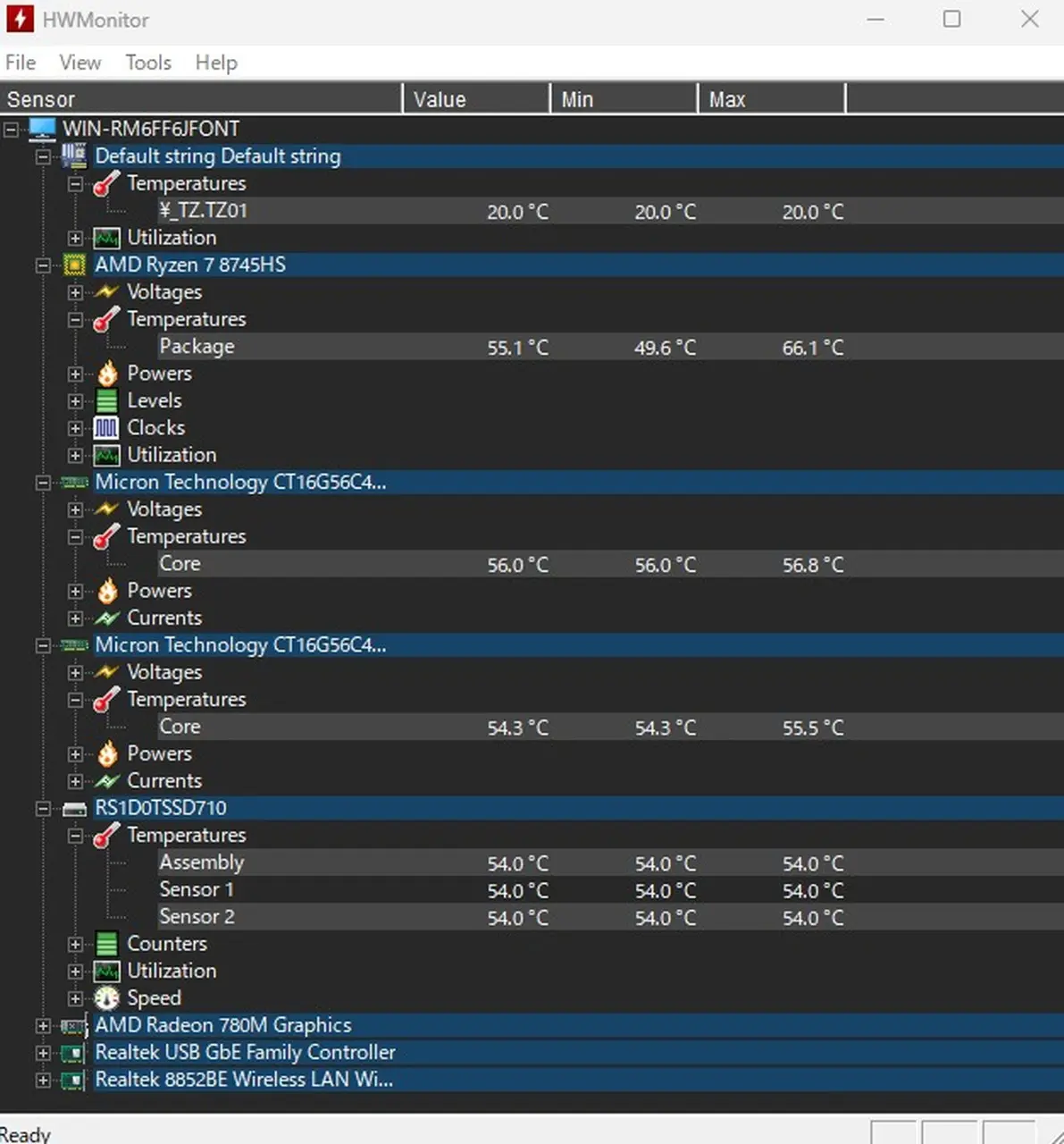Collapse the WIN-RM6FF6JFONT root node
Image resolution: width=1064 pixels, height=1144 pixels.
coord(9,129)
